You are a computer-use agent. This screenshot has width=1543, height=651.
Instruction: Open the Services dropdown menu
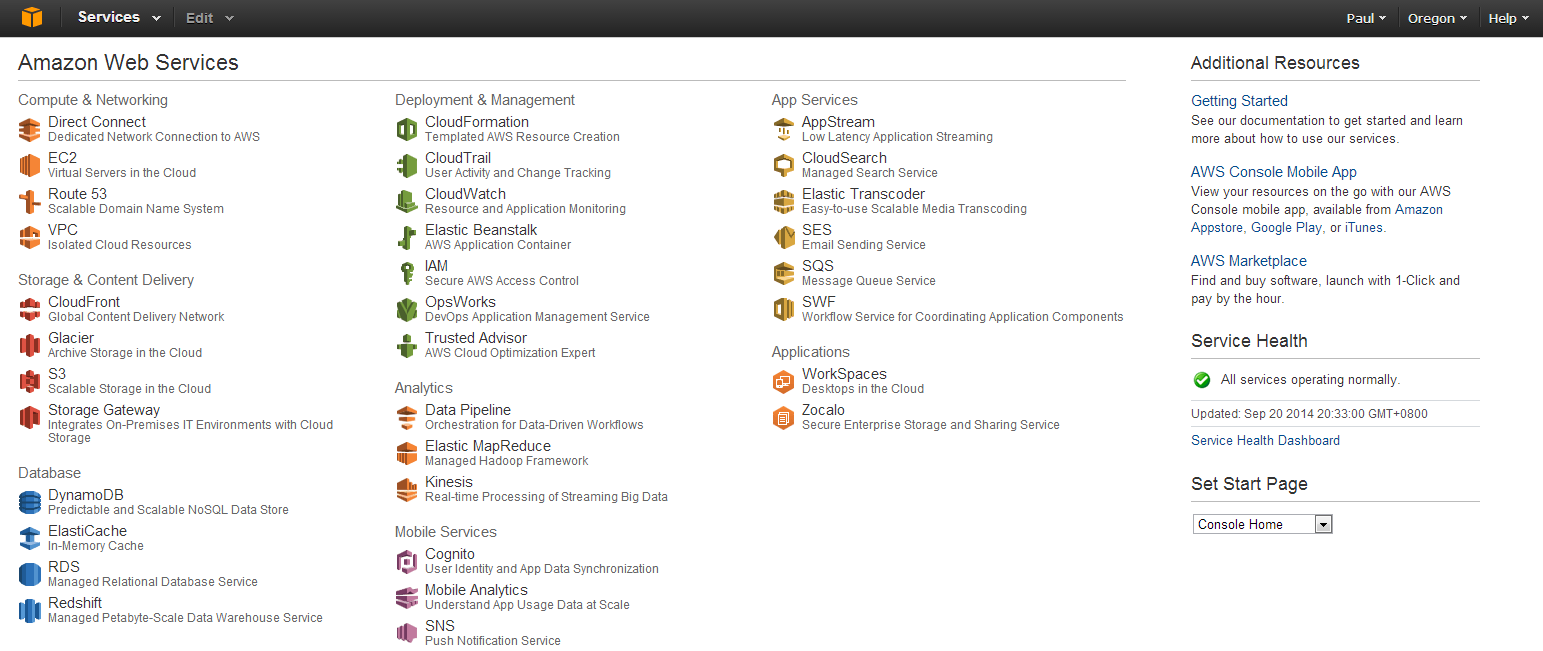119,17
